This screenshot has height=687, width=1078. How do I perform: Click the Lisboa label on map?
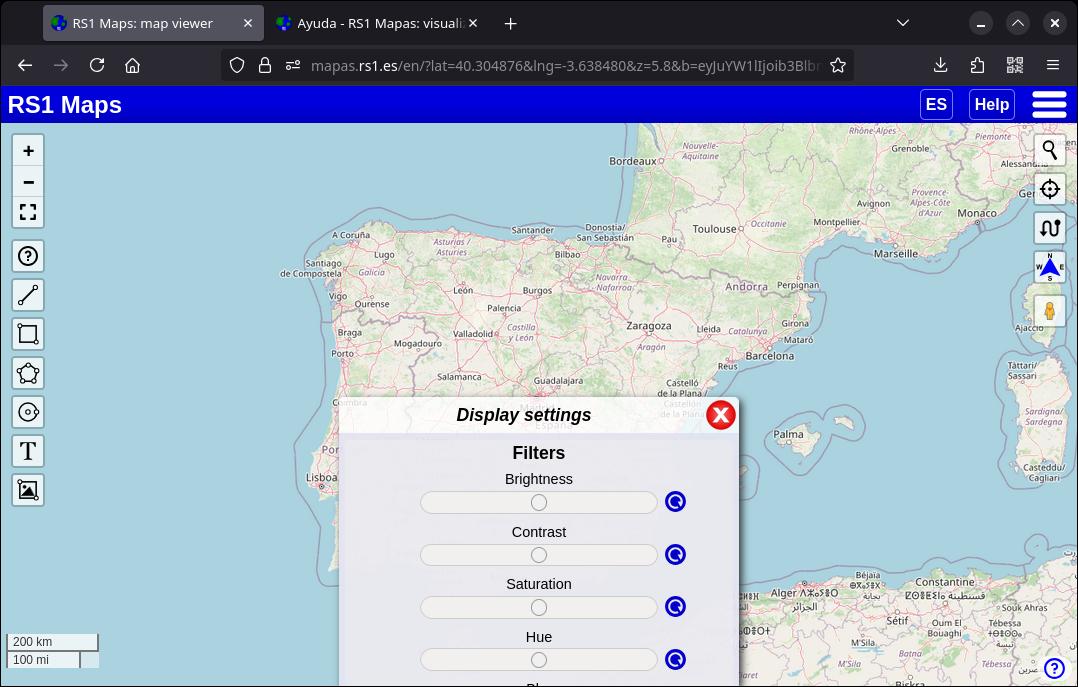point(321,477)
